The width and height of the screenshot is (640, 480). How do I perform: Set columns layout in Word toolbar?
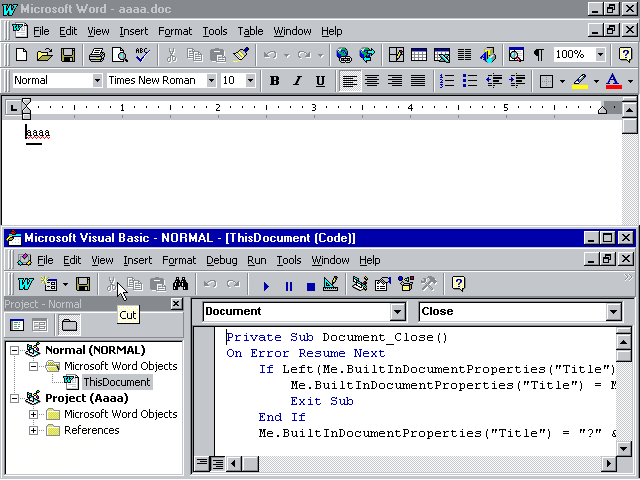point(464,55)
